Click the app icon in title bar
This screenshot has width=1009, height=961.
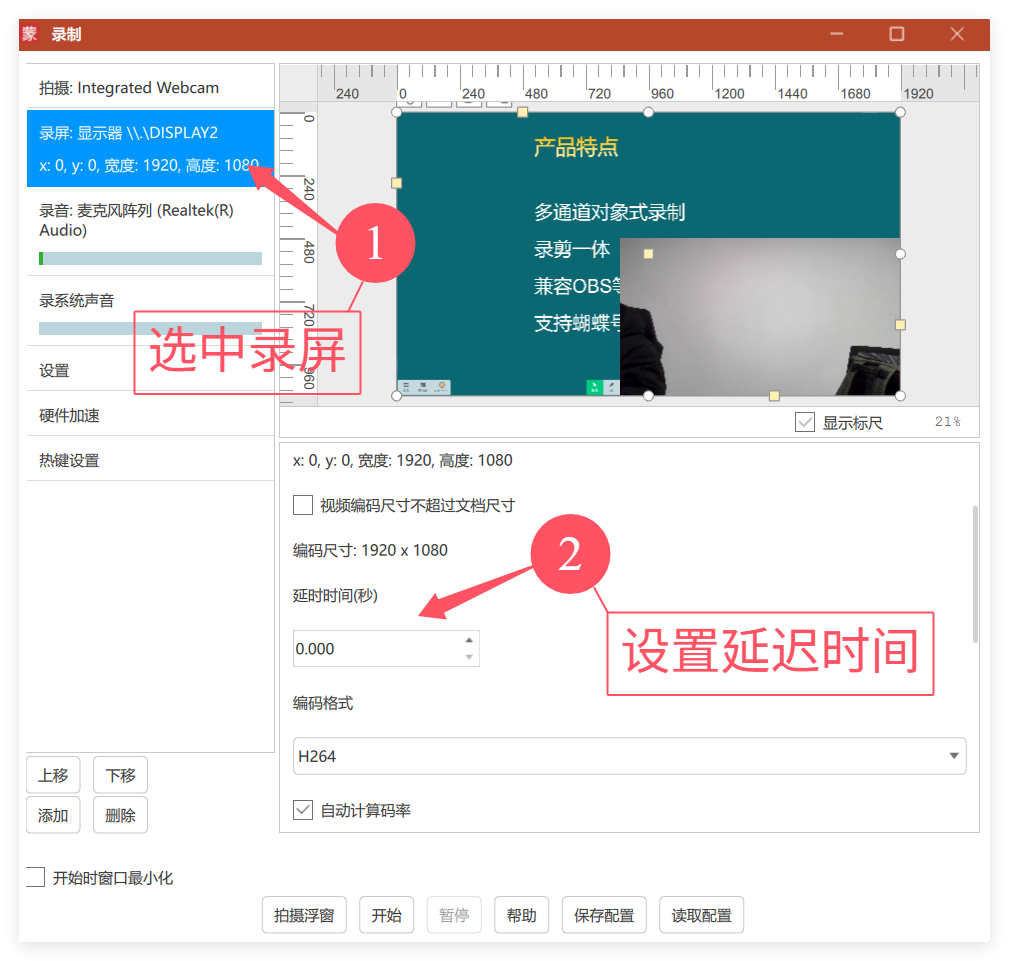coord(30,33)
